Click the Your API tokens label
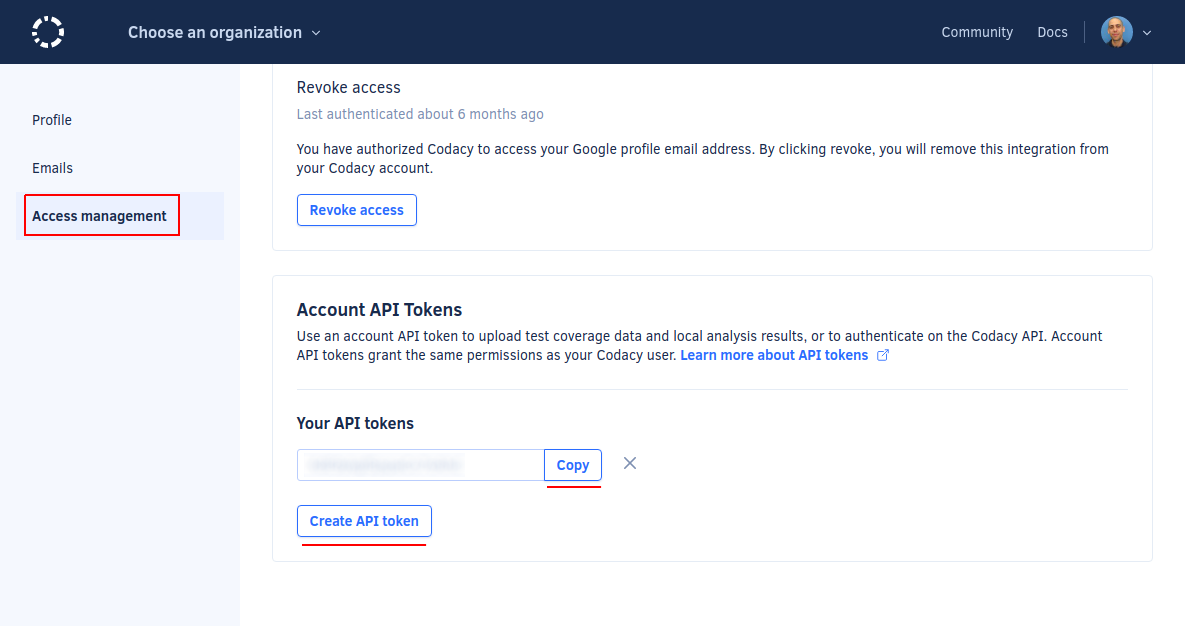The width and height of the screenshot is (1185, 626). (x=355, y=423)
